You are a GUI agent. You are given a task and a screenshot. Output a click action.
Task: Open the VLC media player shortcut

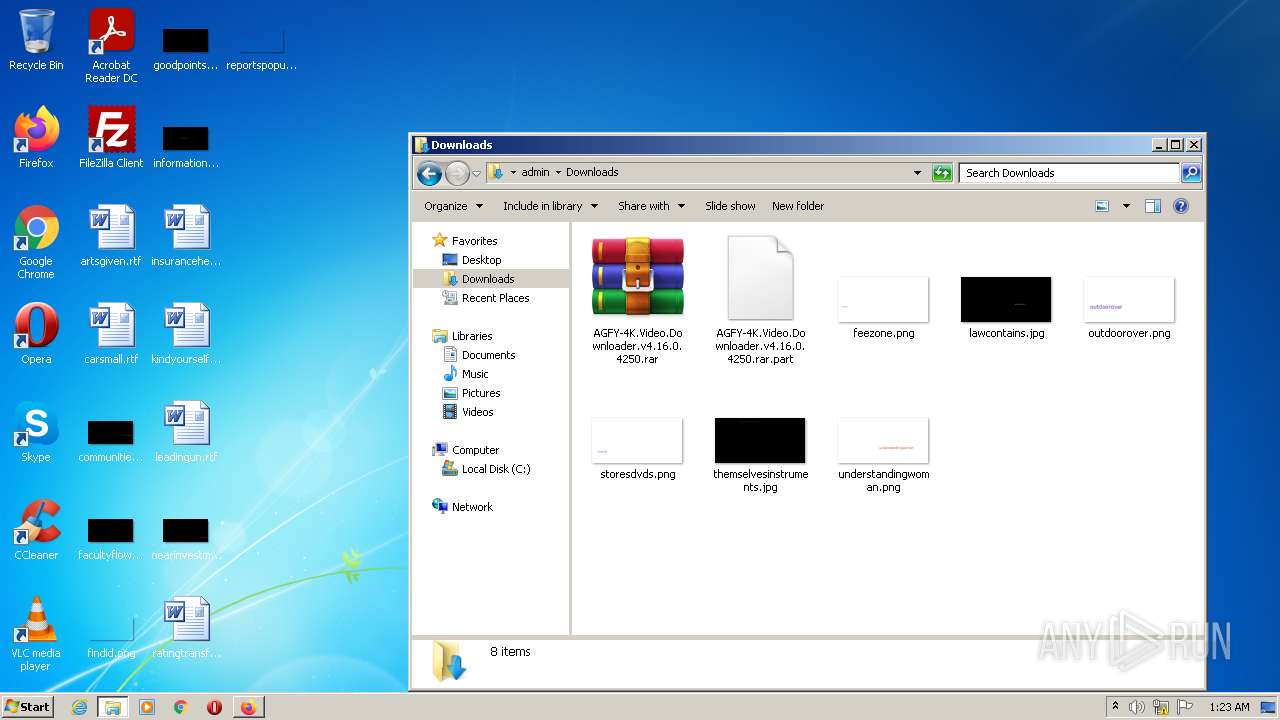[36, 633]
